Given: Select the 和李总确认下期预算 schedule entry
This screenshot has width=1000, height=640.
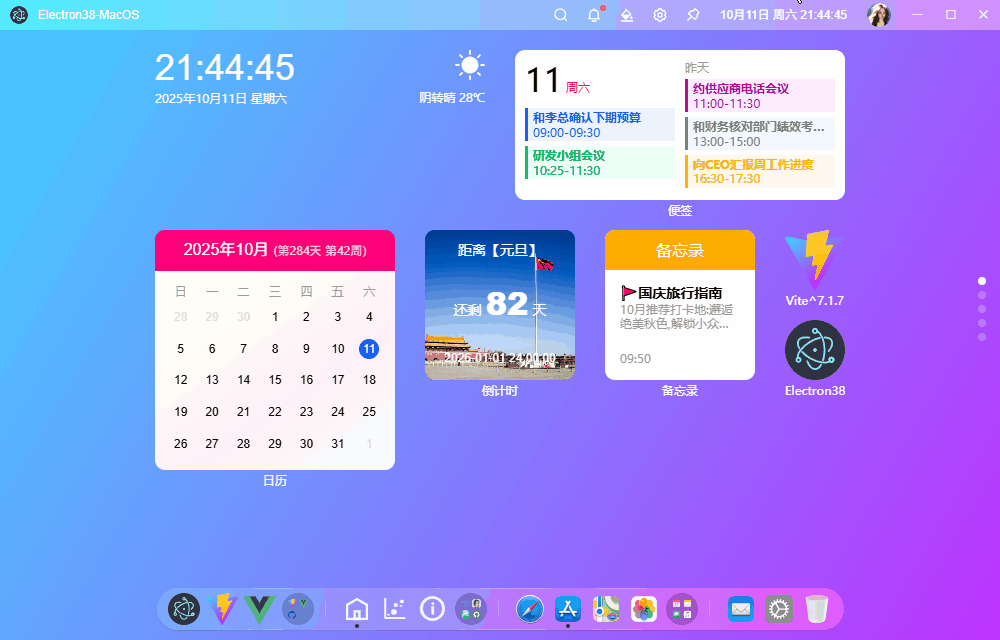Looking at the screenshot, I should pos(599,123).
